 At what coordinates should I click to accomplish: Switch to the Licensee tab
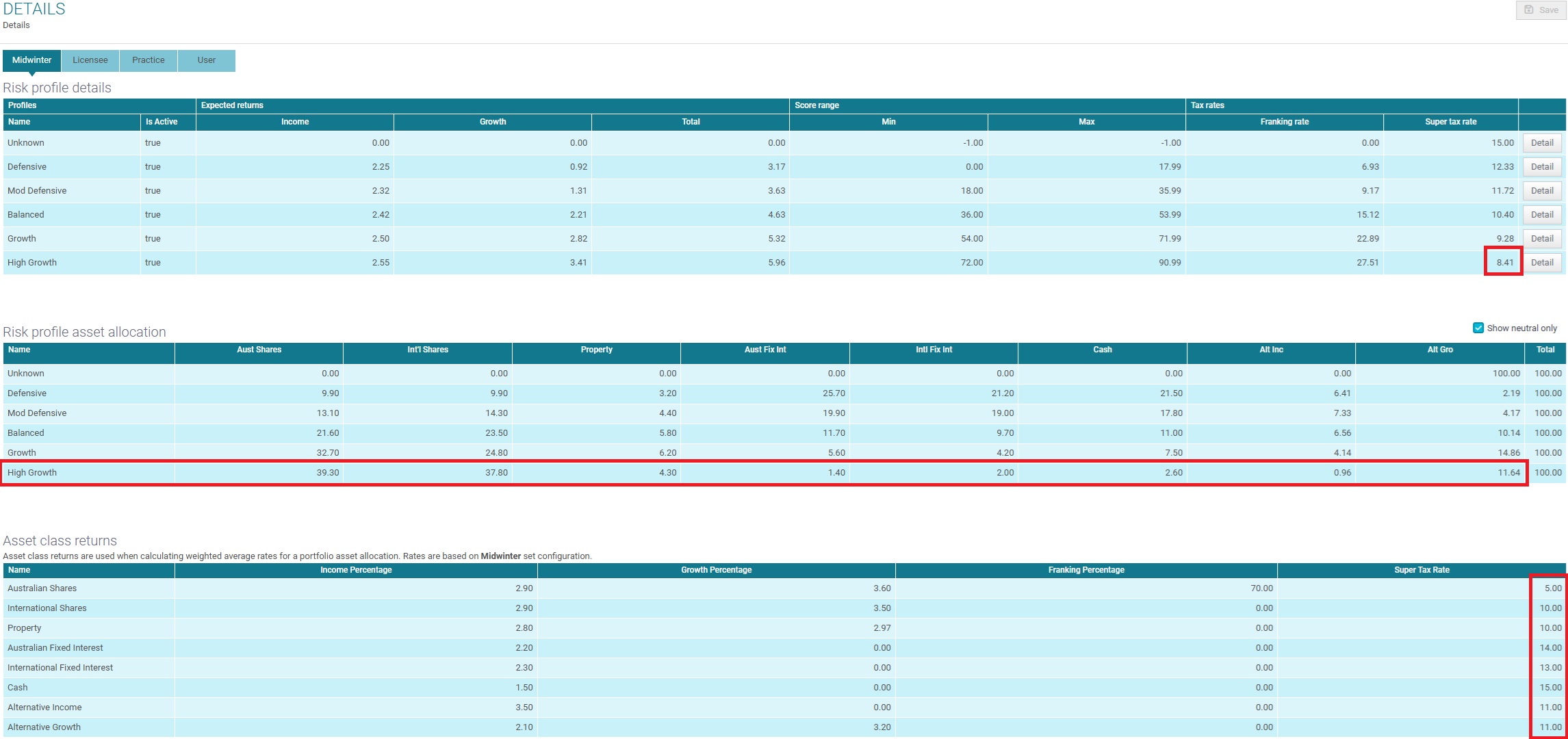coord(90,60)
